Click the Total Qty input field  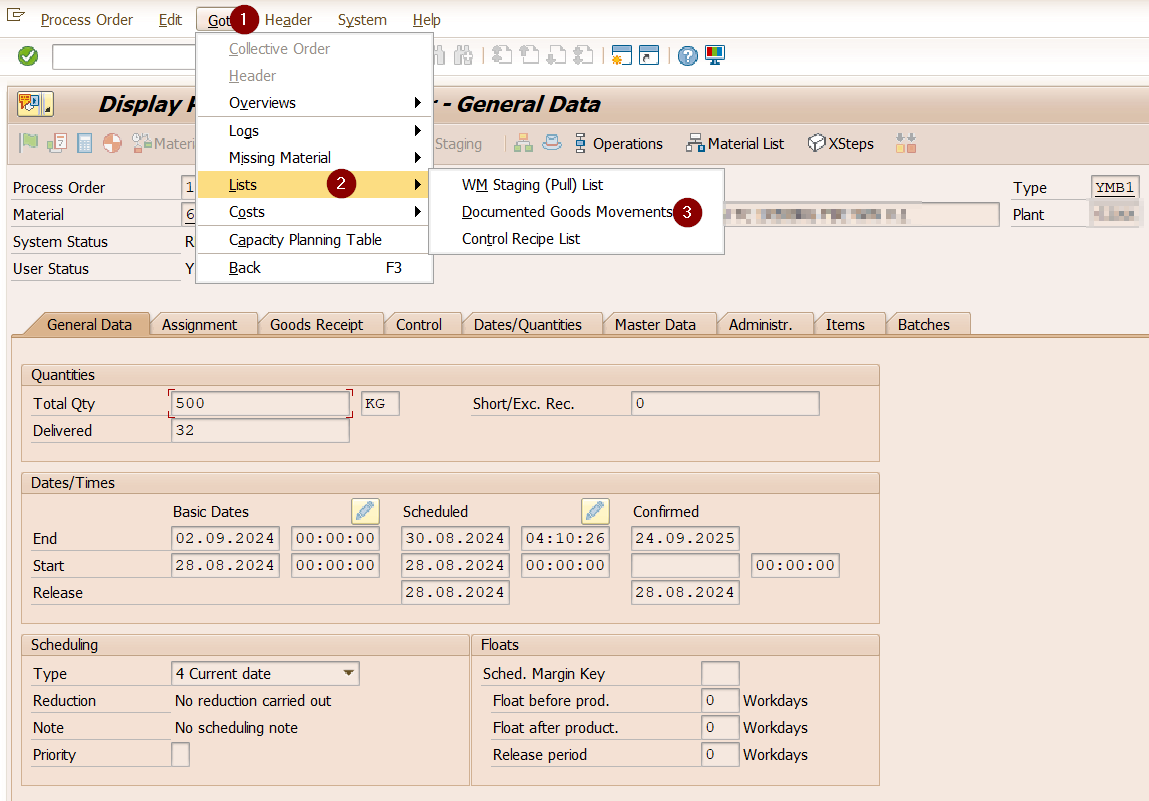tap(260, 404)
